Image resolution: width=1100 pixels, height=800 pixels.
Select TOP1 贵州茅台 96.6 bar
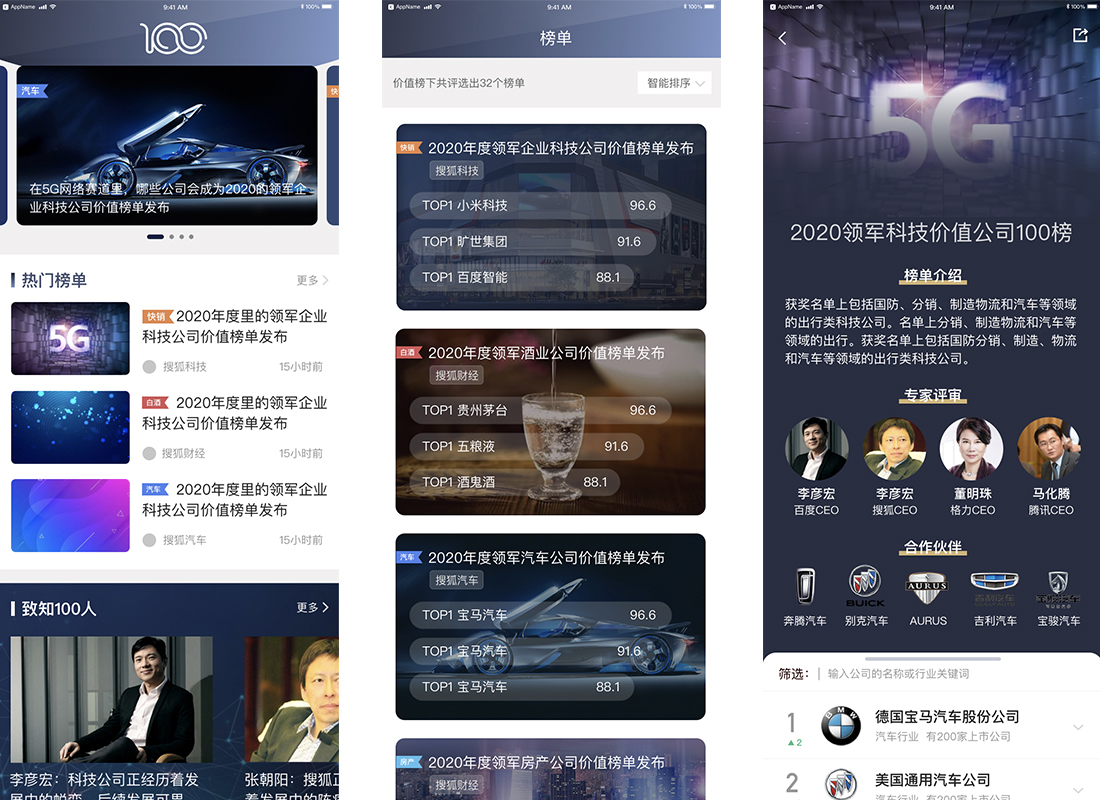coord(540,410)
